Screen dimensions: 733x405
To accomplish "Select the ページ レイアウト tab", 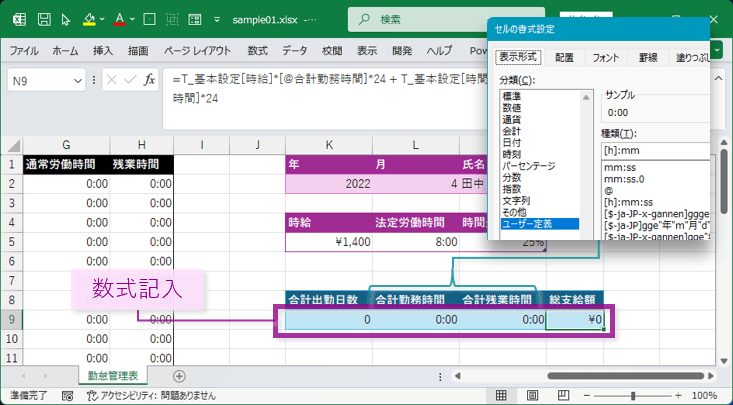I will click(x=197, y=51).
